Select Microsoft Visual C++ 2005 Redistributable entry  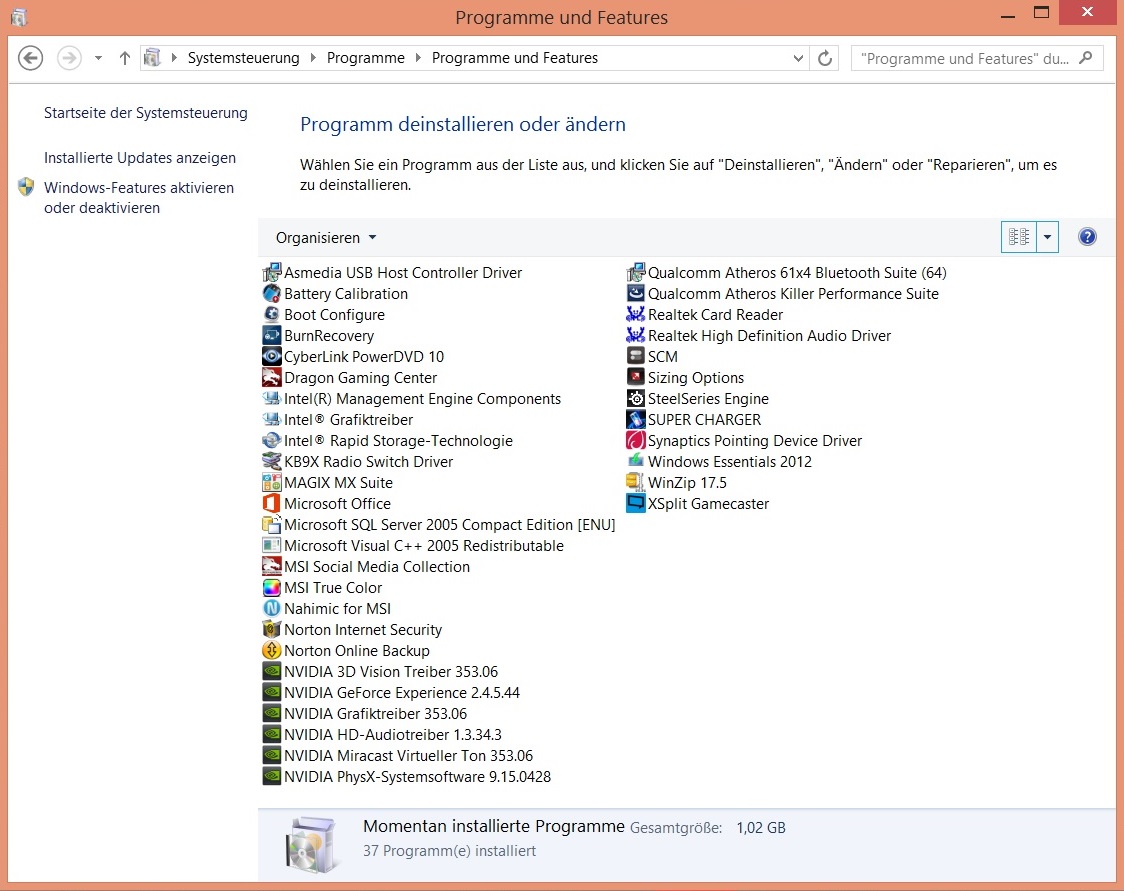[x=414, y=545]
